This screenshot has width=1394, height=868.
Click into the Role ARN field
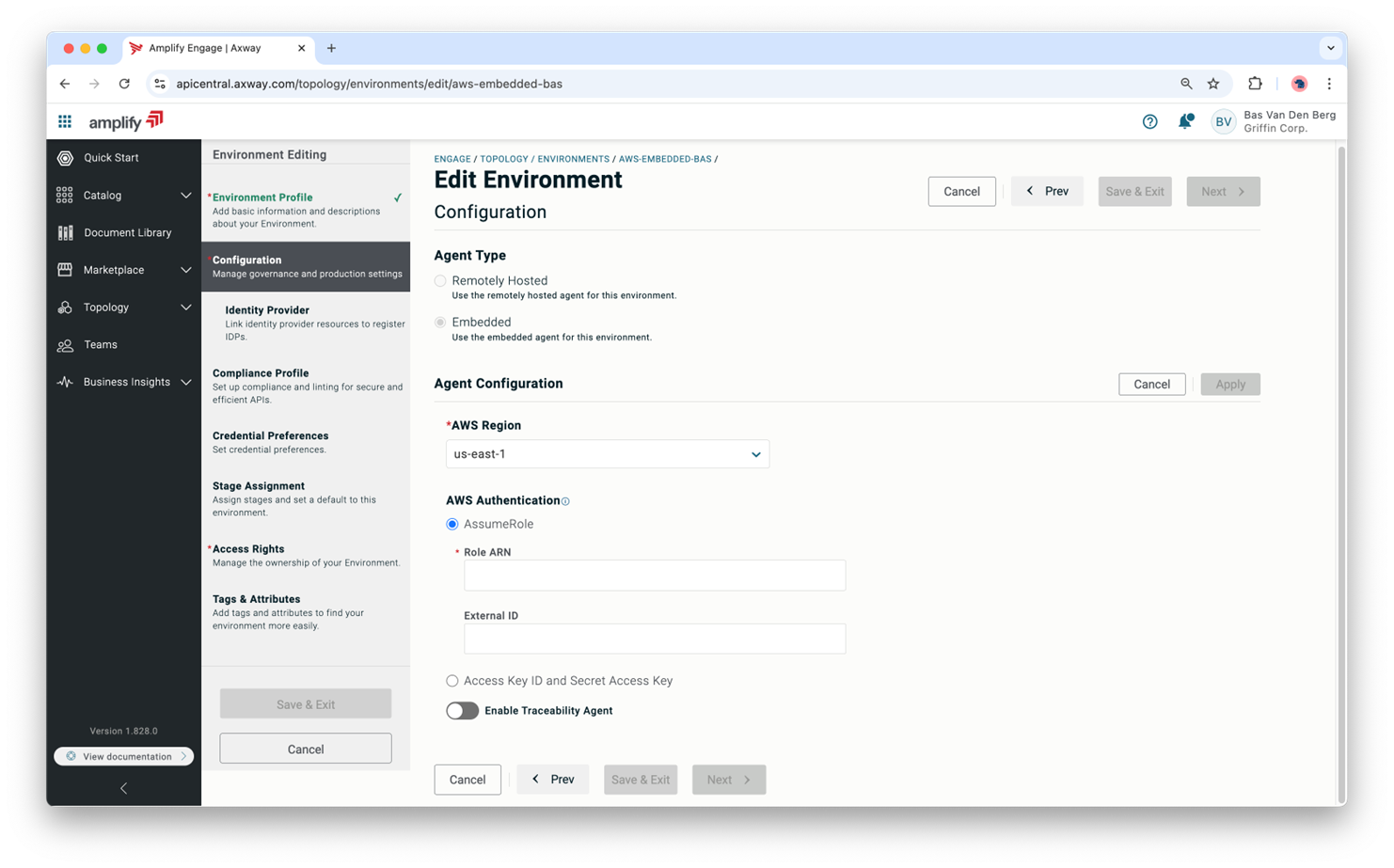click(655, 576)
